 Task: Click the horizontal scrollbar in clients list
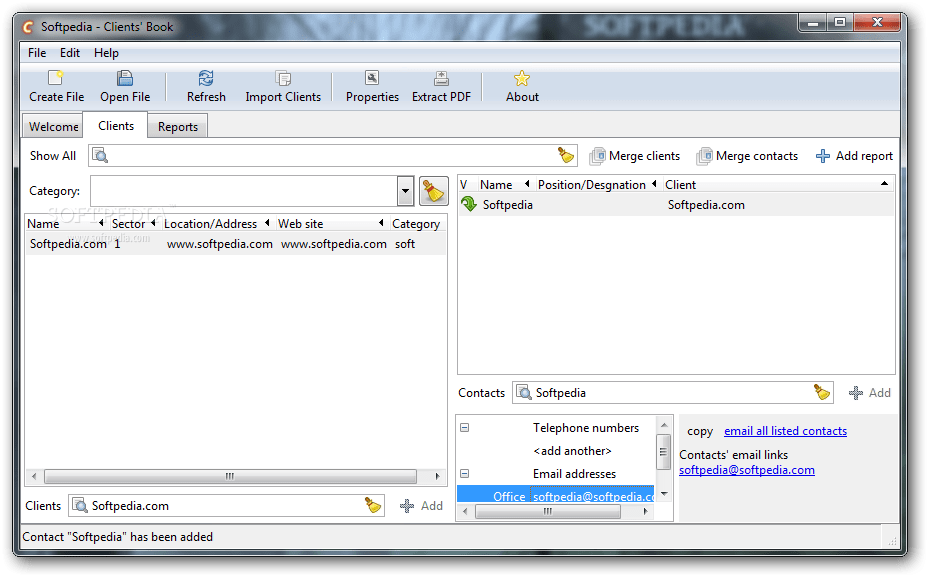coord(230,476)
